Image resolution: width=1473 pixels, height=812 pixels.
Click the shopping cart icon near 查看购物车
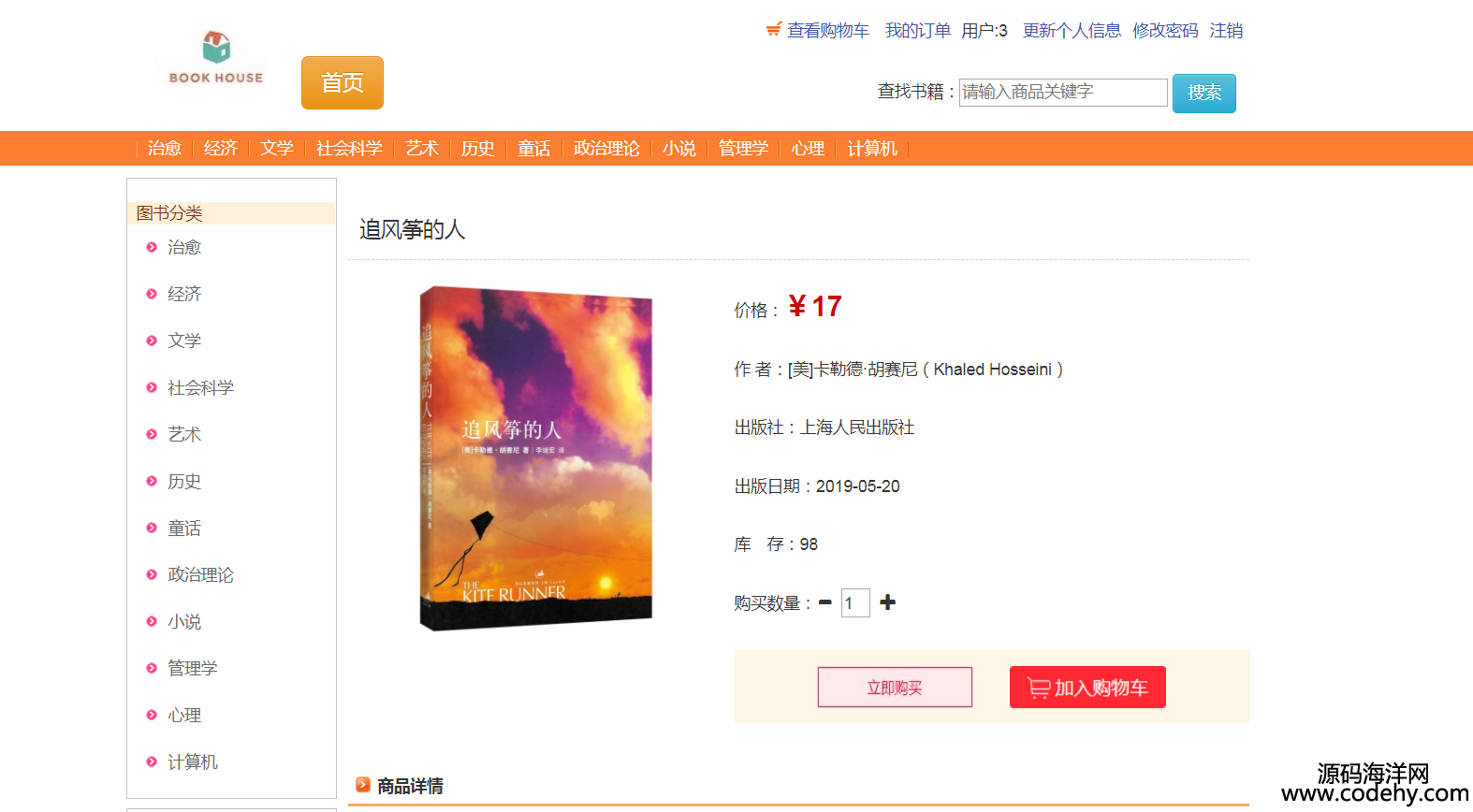[774, 30]
